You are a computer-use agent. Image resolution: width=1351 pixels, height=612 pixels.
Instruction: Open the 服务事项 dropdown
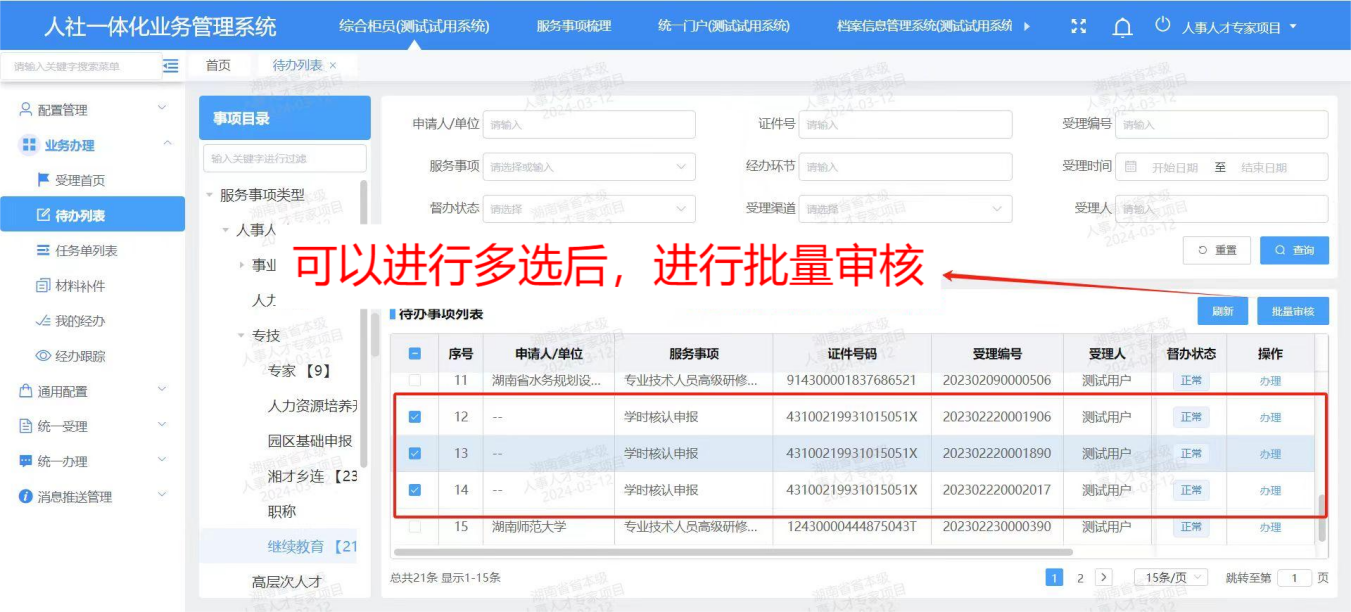589,167
